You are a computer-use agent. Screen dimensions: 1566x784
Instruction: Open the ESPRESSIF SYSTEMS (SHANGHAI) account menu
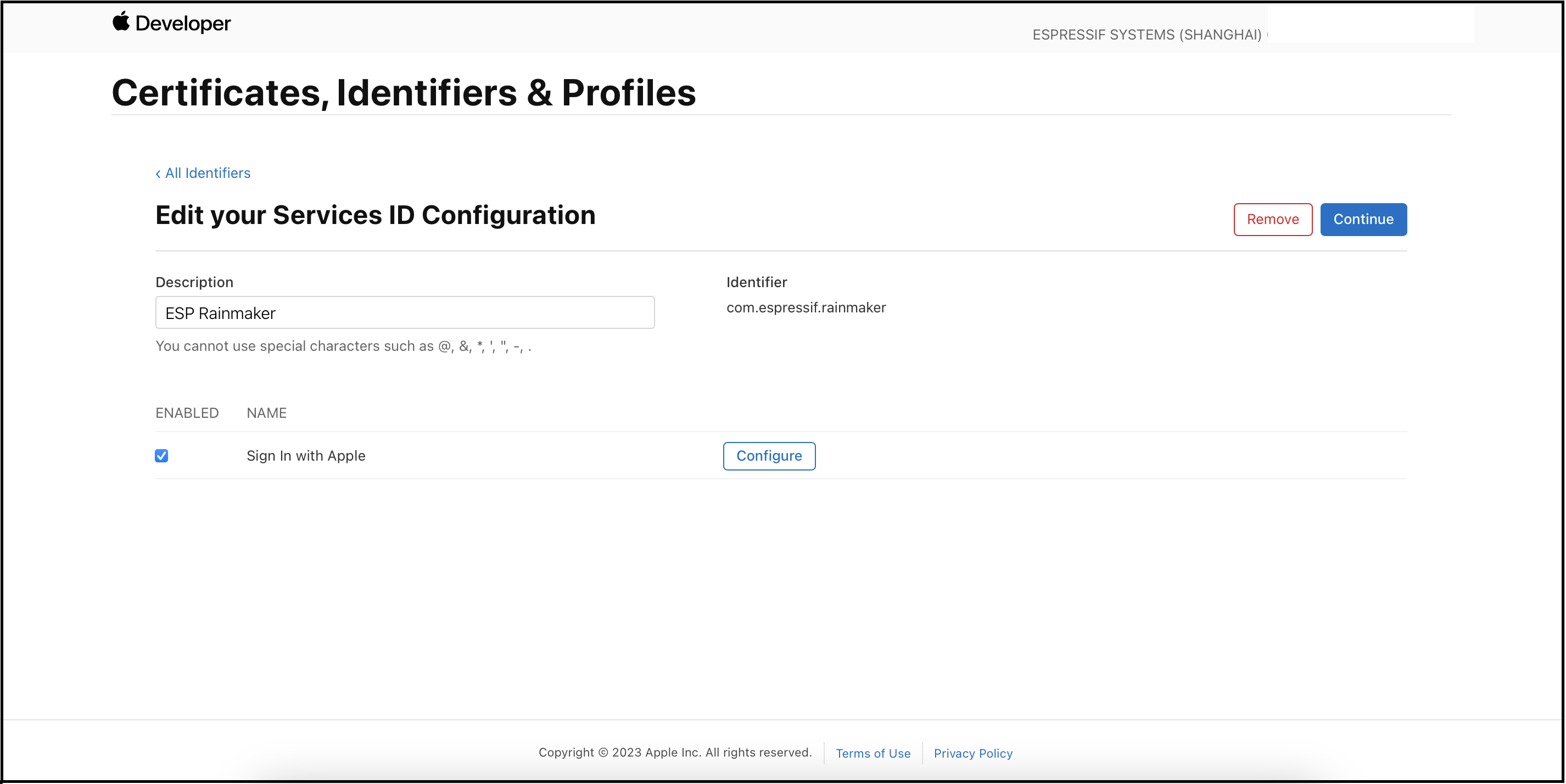[x=1146, y=35]
